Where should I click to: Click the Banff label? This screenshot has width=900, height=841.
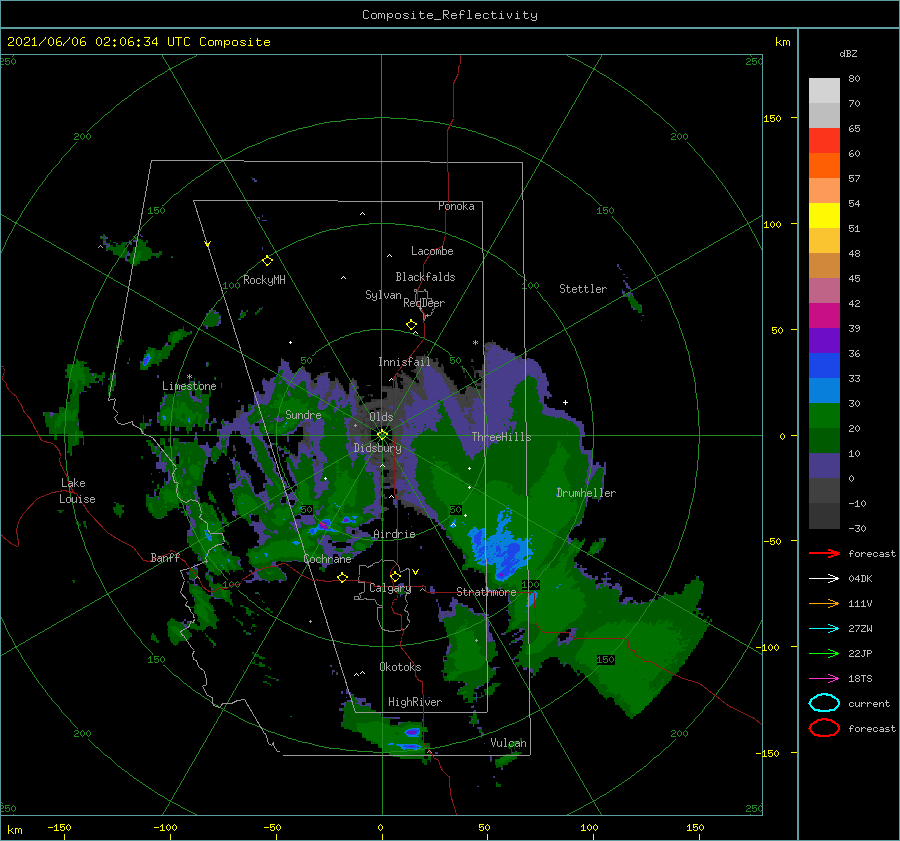[165, 558]
